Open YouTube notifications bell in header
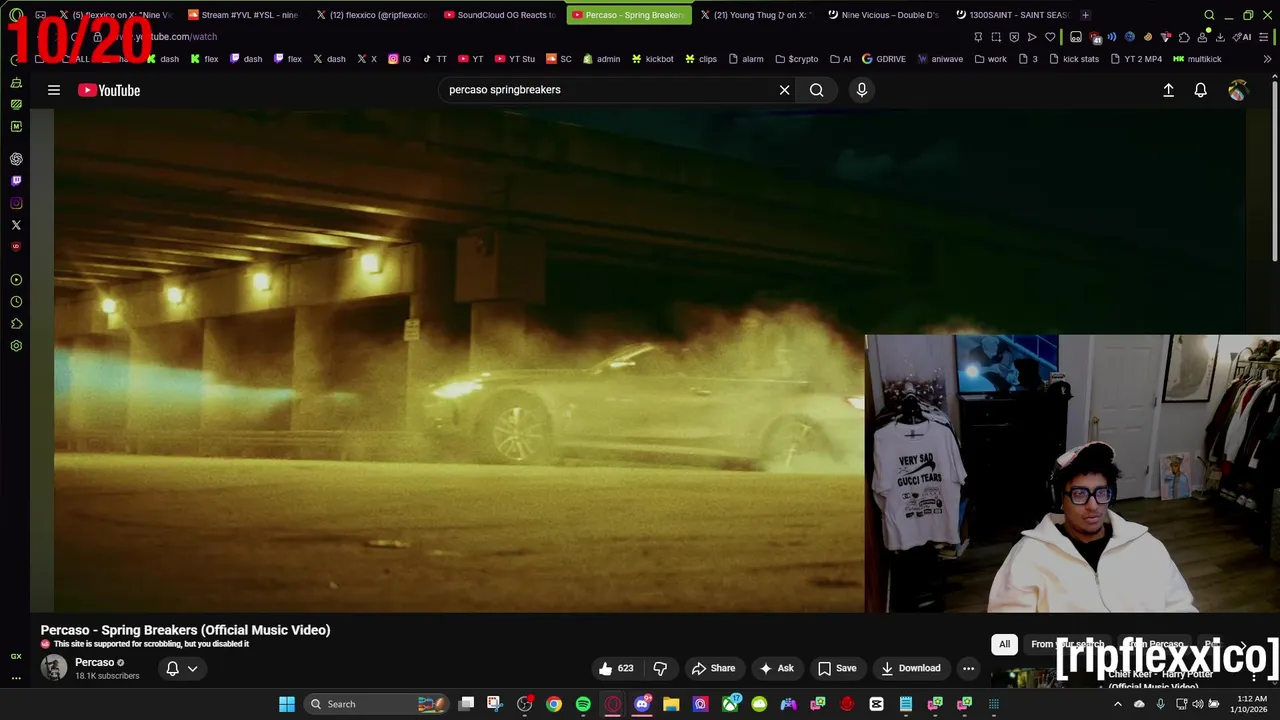This screenshot has width=1280, height=720. tap(1201, 90)
